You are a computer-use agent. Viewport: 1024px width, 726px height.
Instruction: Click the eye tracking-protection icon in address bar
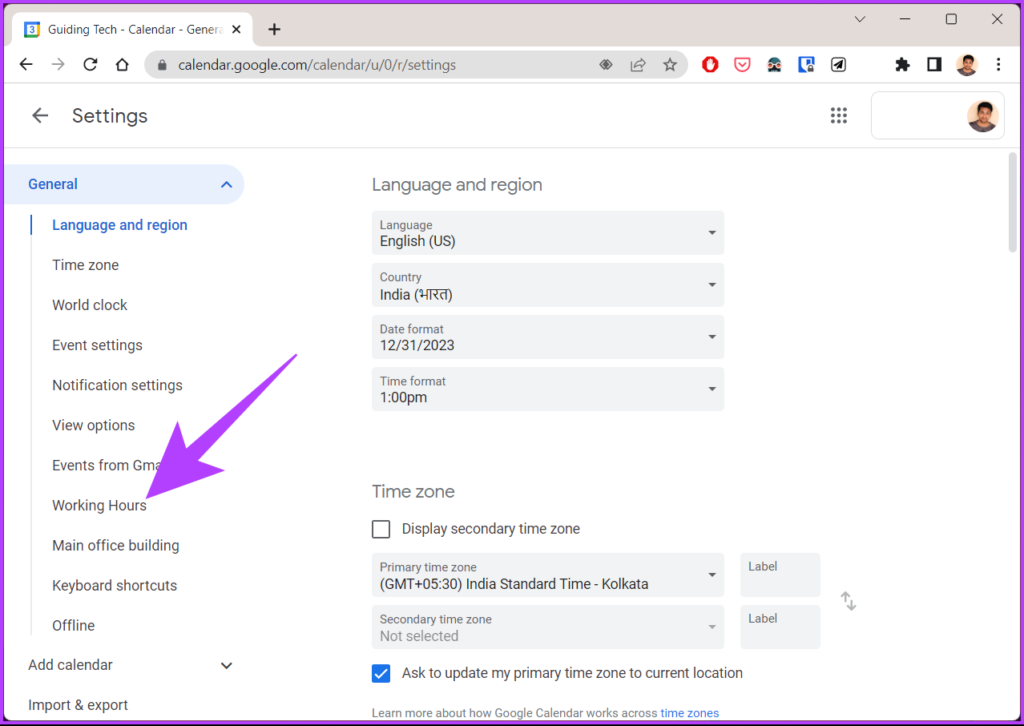click(x=606, y=65)
